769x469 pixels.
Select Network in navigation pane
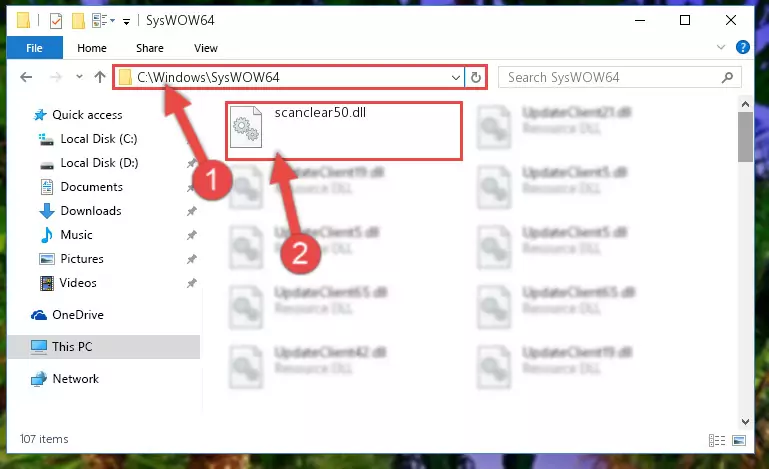coord(76,379)
